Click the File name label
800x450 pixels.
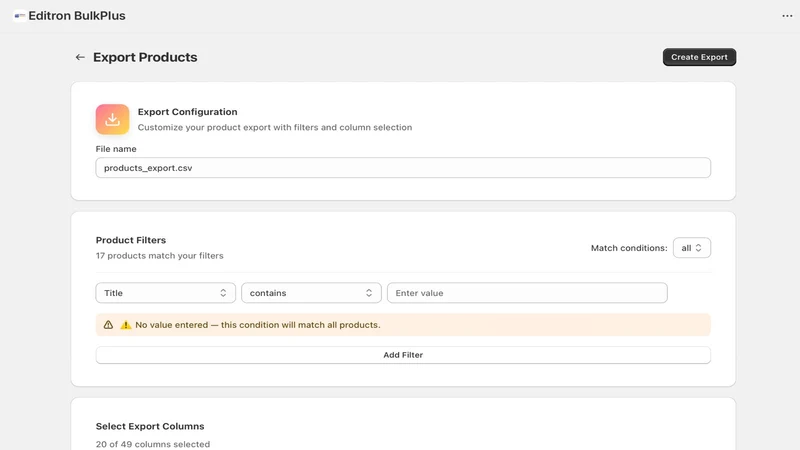click(x=116, y=149)
